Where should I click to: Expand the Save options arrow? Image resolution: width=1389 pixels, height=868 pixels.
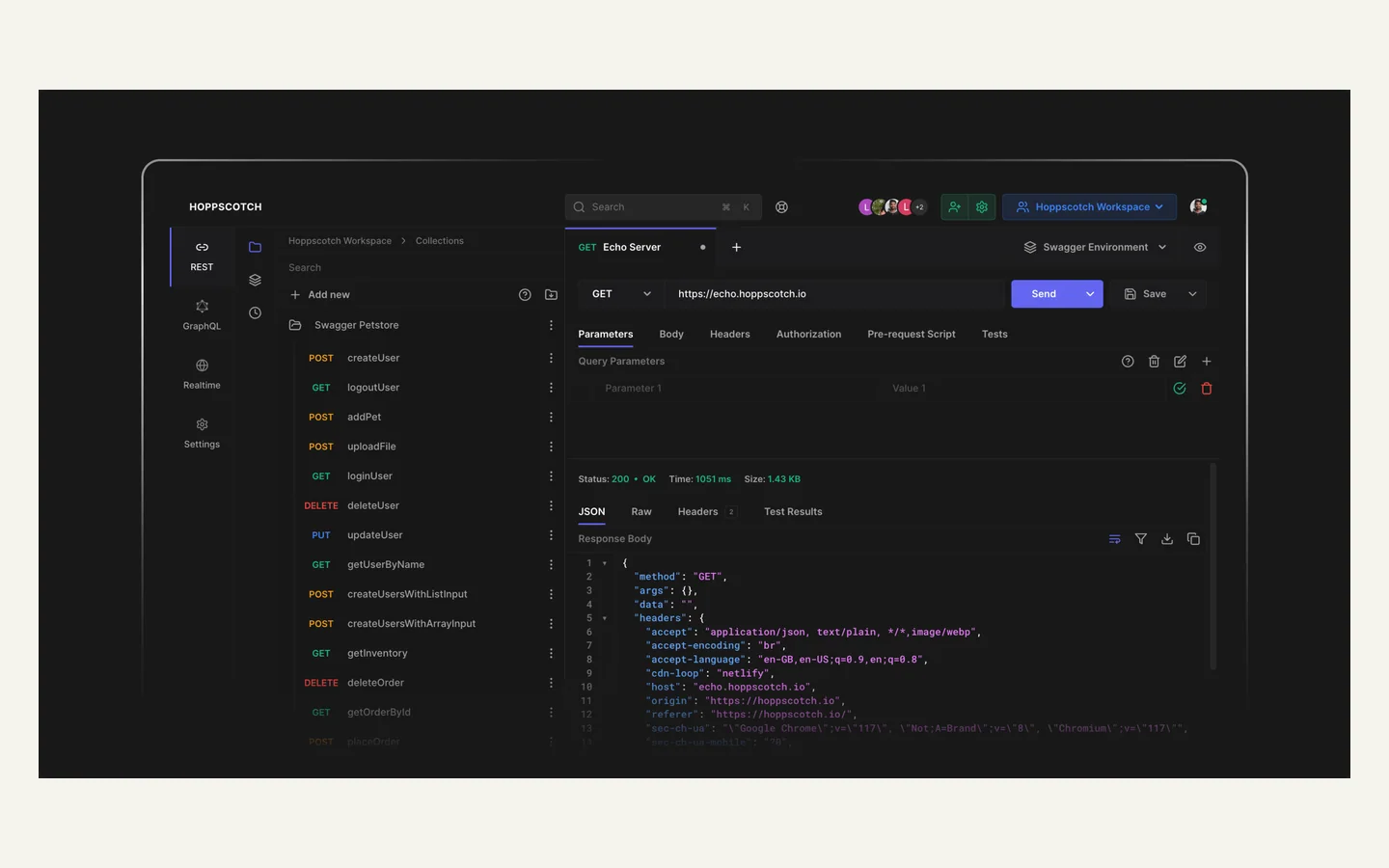[1192, 294]
